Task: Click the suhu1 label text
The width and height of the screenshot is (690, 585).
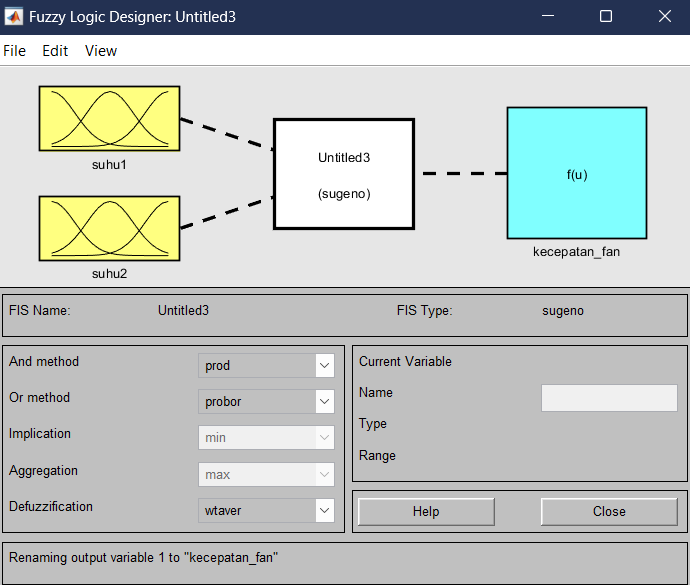Action: 109,165
